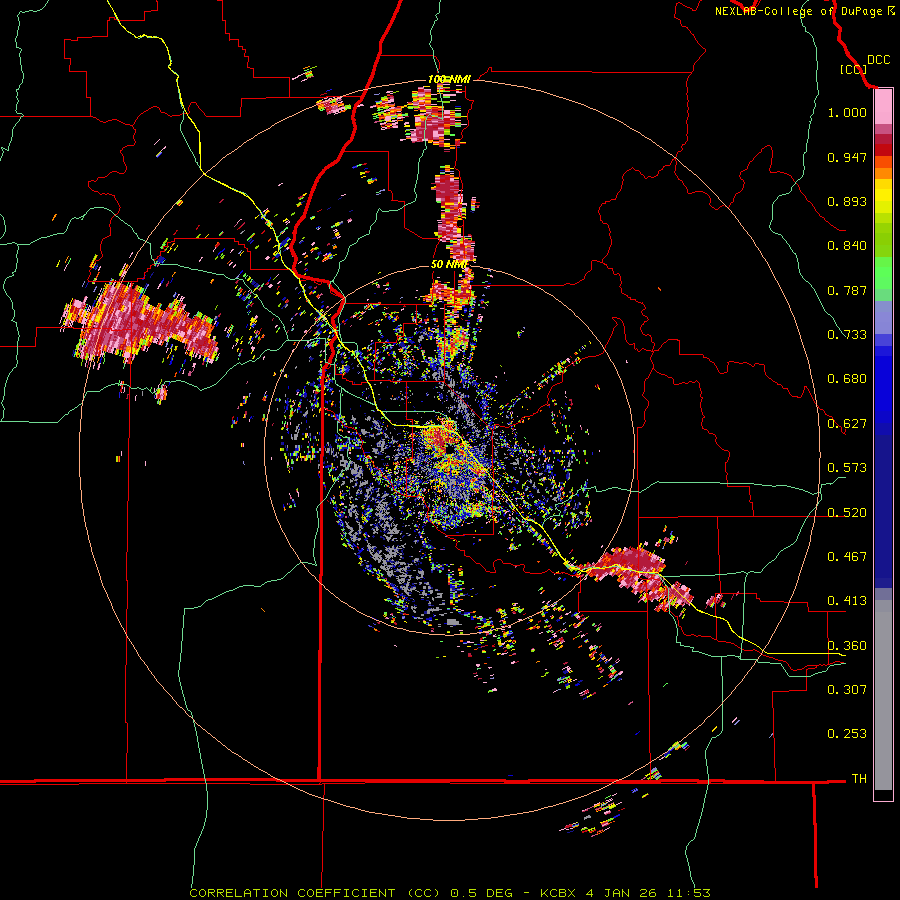Select the 0.360 scale value
This screenshot has width=900, height=900.
(x=847, y=646)
